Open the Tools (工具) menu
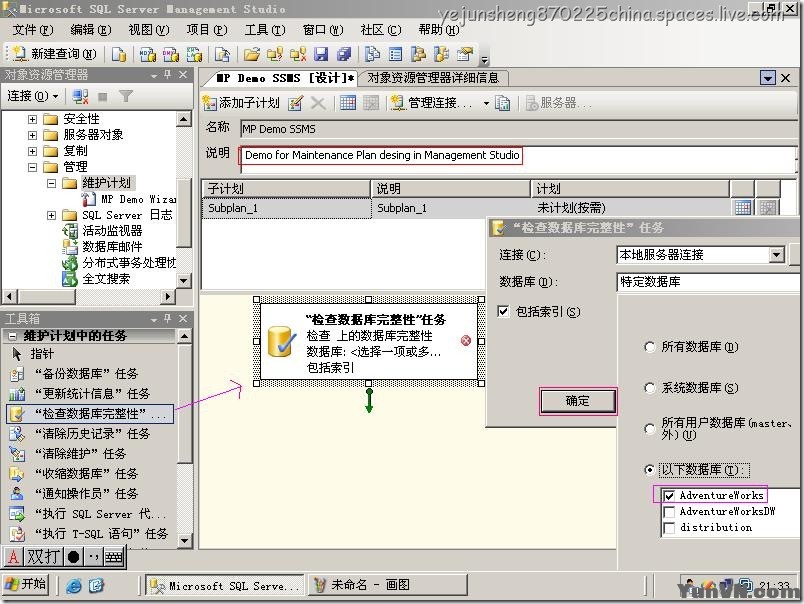 265,30
